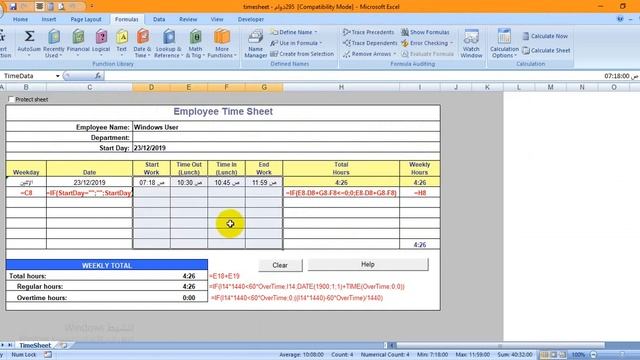Open the Home ribbon tab
The image size is (640, 360).
pos(20,19)
